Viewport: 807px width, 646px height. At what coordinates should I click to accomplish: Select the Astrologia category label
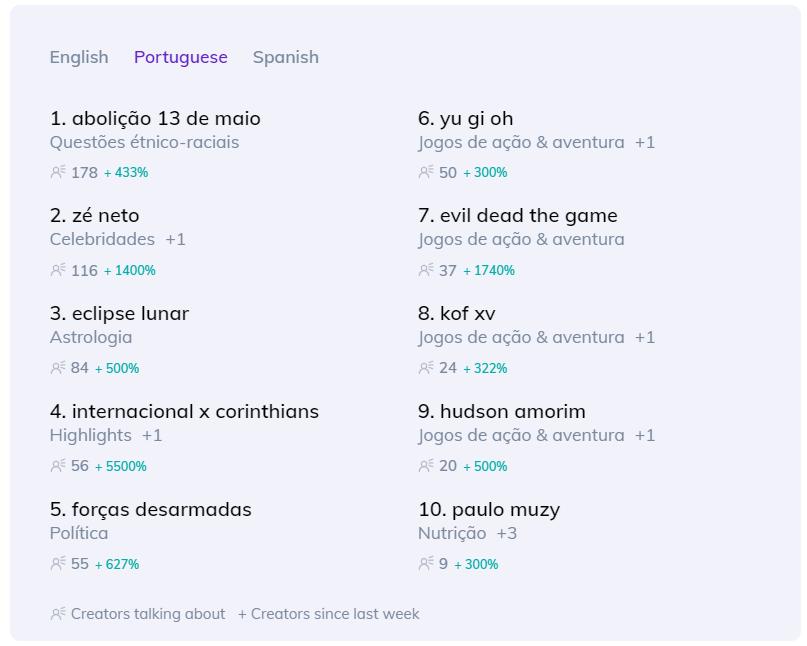[x=91, y=338]
